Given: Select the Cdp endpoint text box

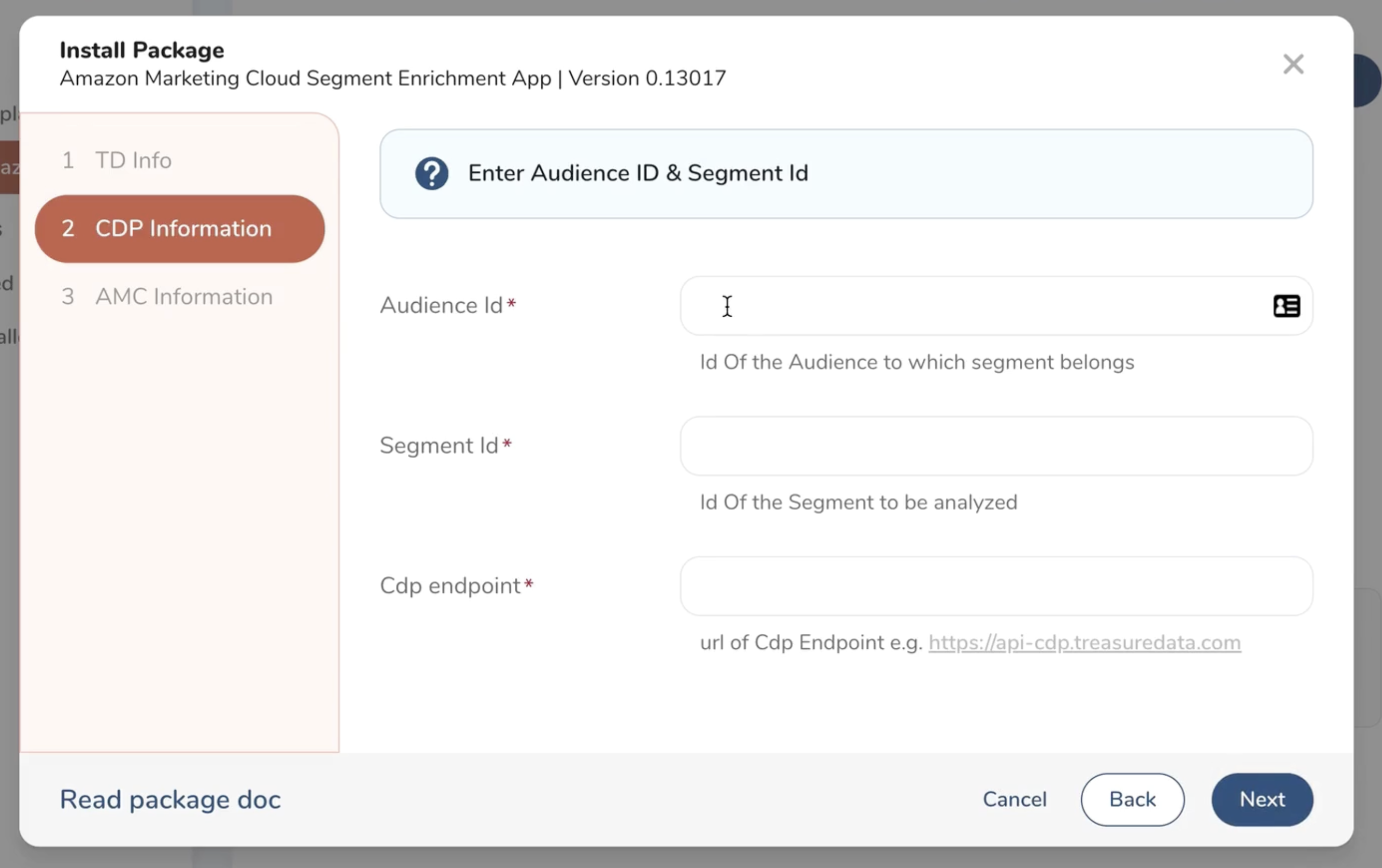Looking at the screenshot, I should point(996,586).
